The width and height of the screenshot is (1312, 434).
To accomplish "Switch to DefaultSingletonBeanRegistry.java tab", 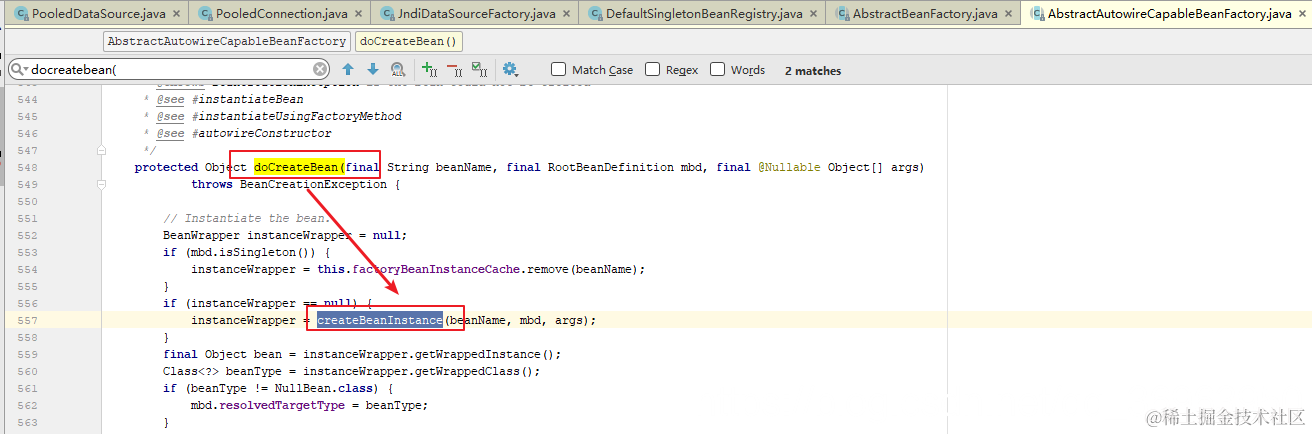I will coord(702,14).
